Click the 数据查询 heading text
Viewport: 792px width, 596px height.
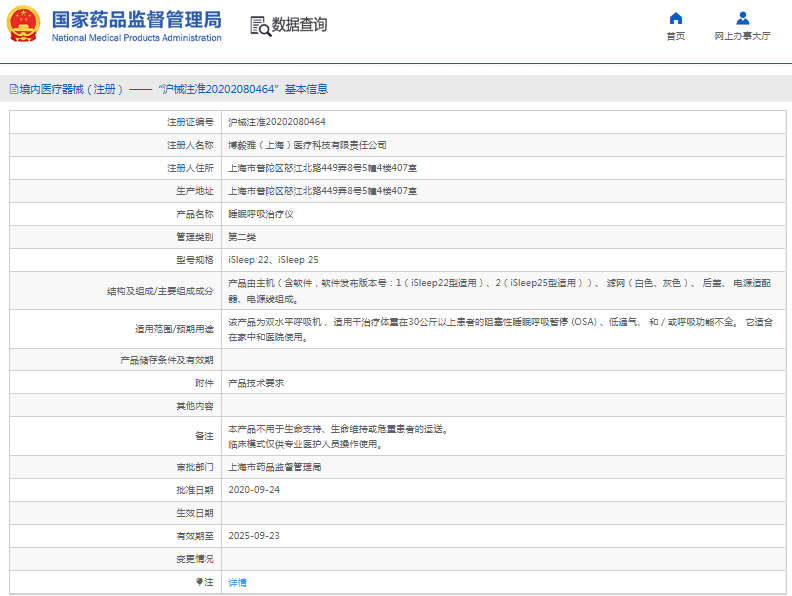299,25
